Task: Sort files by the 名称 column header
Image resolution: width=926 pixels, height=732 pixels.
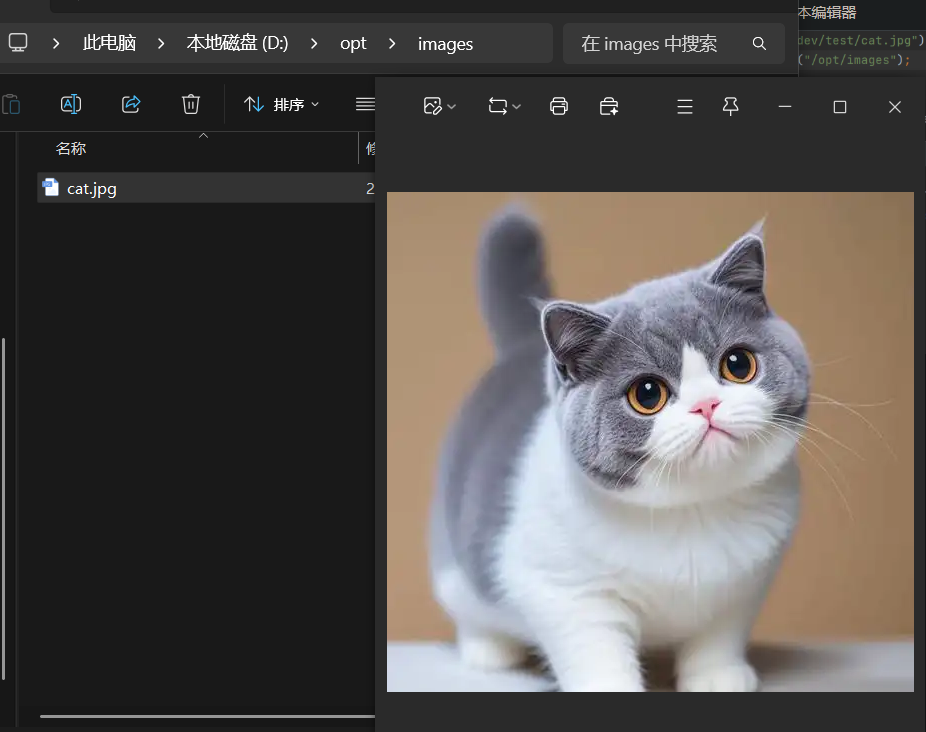Action: click(71, 147)
